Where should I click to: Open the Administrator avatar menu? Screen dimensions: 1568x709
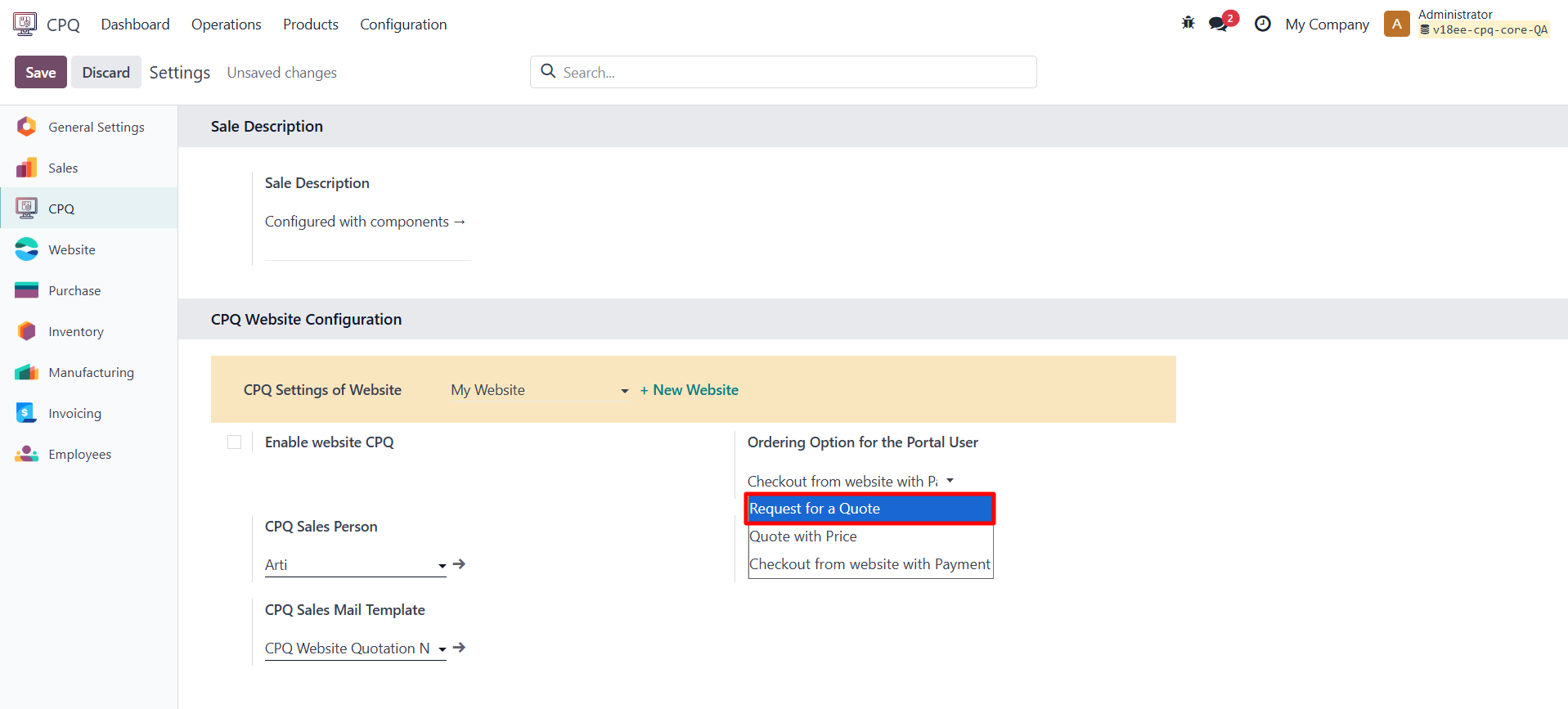click(1396, 24)
